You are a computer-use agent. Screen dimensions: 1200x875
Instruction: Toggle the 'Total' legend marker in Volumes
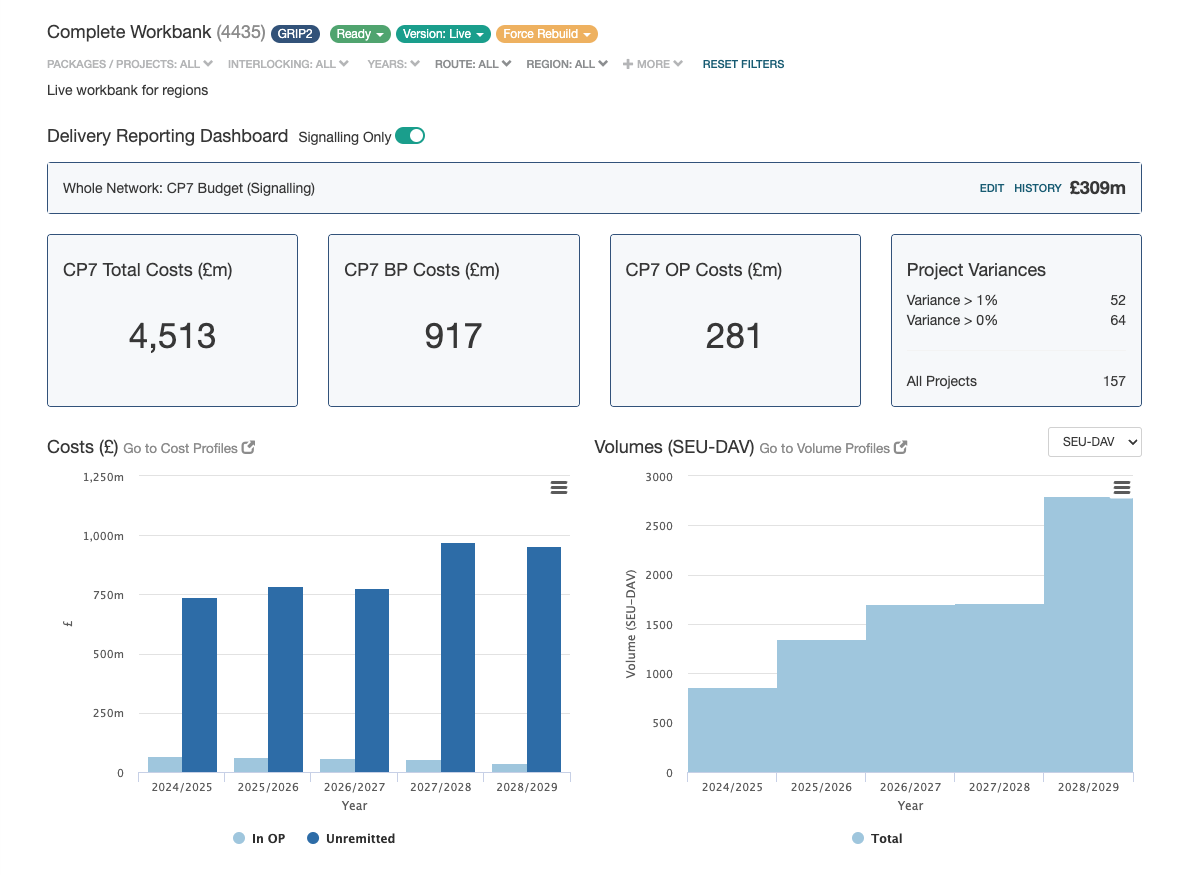click(858, 838)
